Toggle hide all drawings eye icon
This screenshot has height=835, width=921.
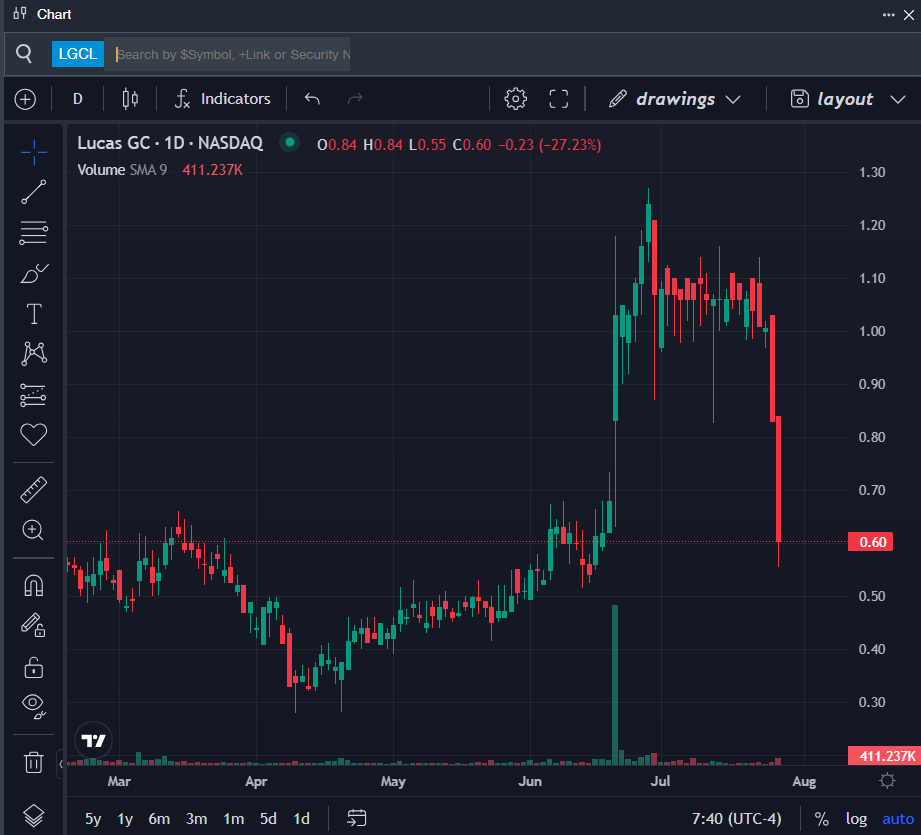click(33, 706)
